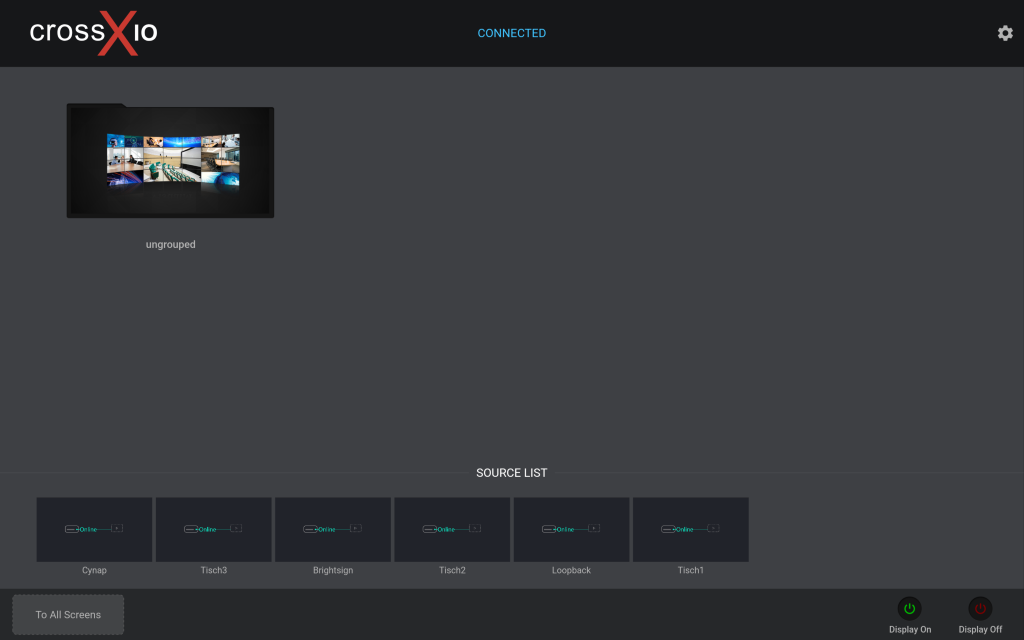Image resolution: width=1024 pixels, height=640 pixels.
Task: Click the SOURCE LIST header
Action: [x=511, y=473]
